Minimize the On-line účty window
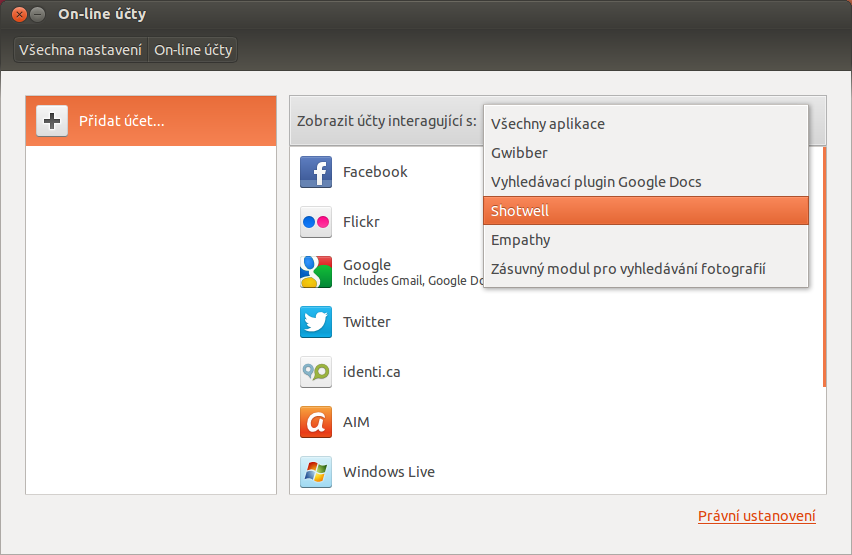Image resolution: width=852 pixels, height=555 pixels. click(37, 15)
